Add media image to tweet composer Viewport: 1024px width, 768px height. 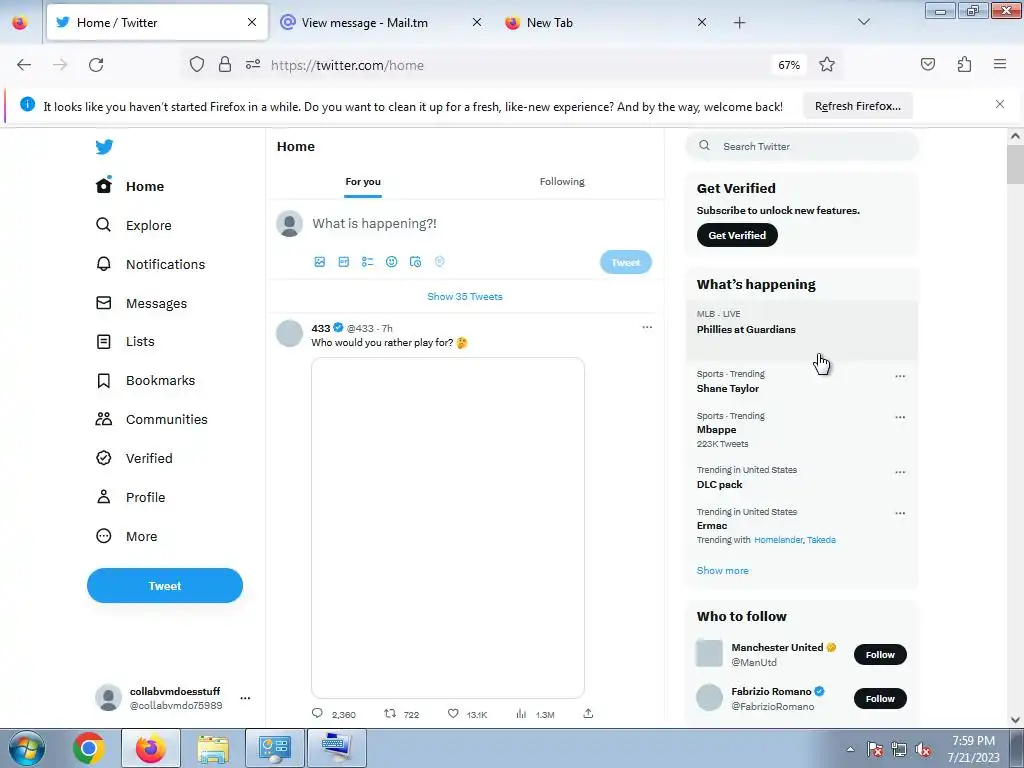(x=319, y=262)
